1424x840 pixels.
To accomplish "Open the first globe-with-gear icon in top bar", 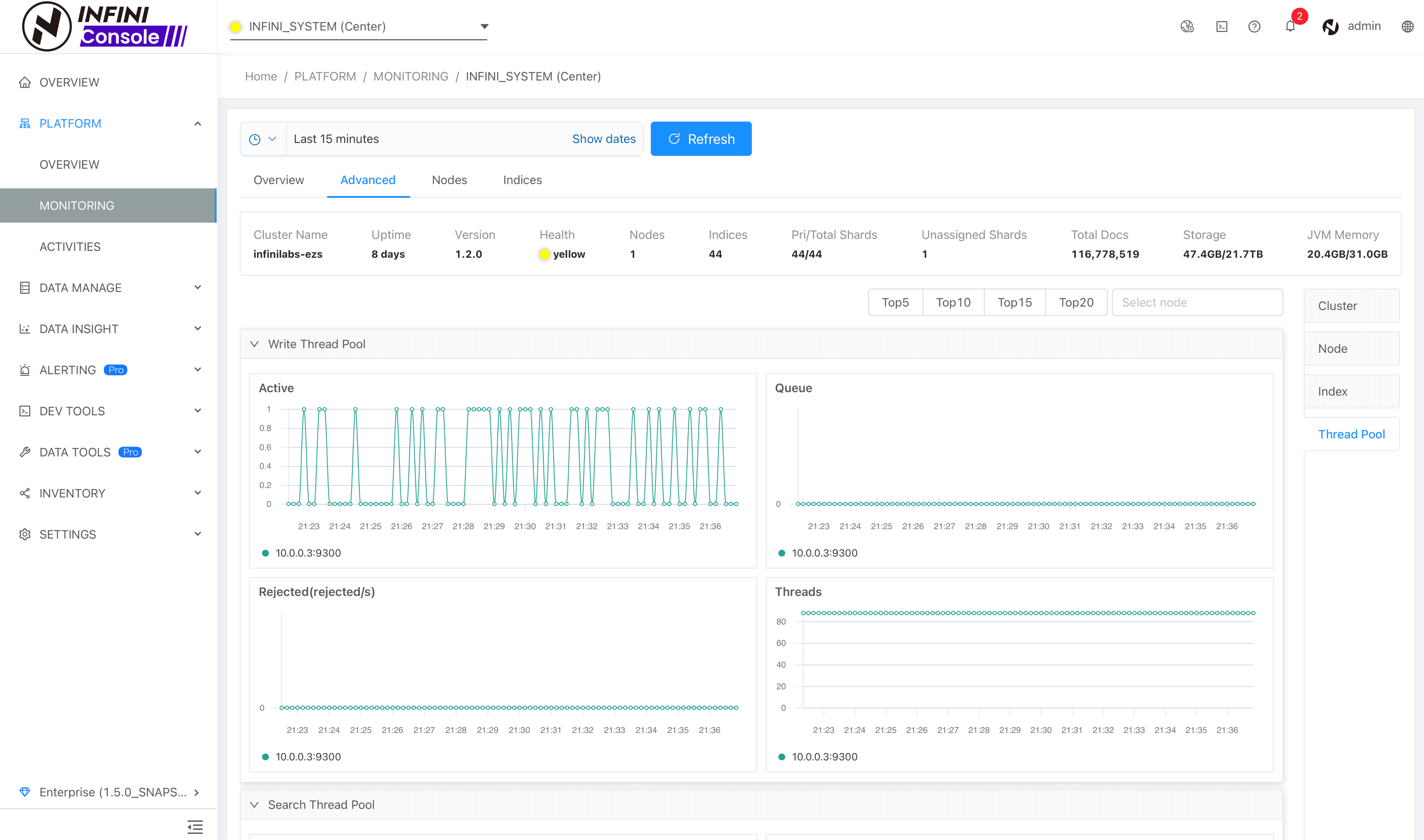I will 1187,27.
